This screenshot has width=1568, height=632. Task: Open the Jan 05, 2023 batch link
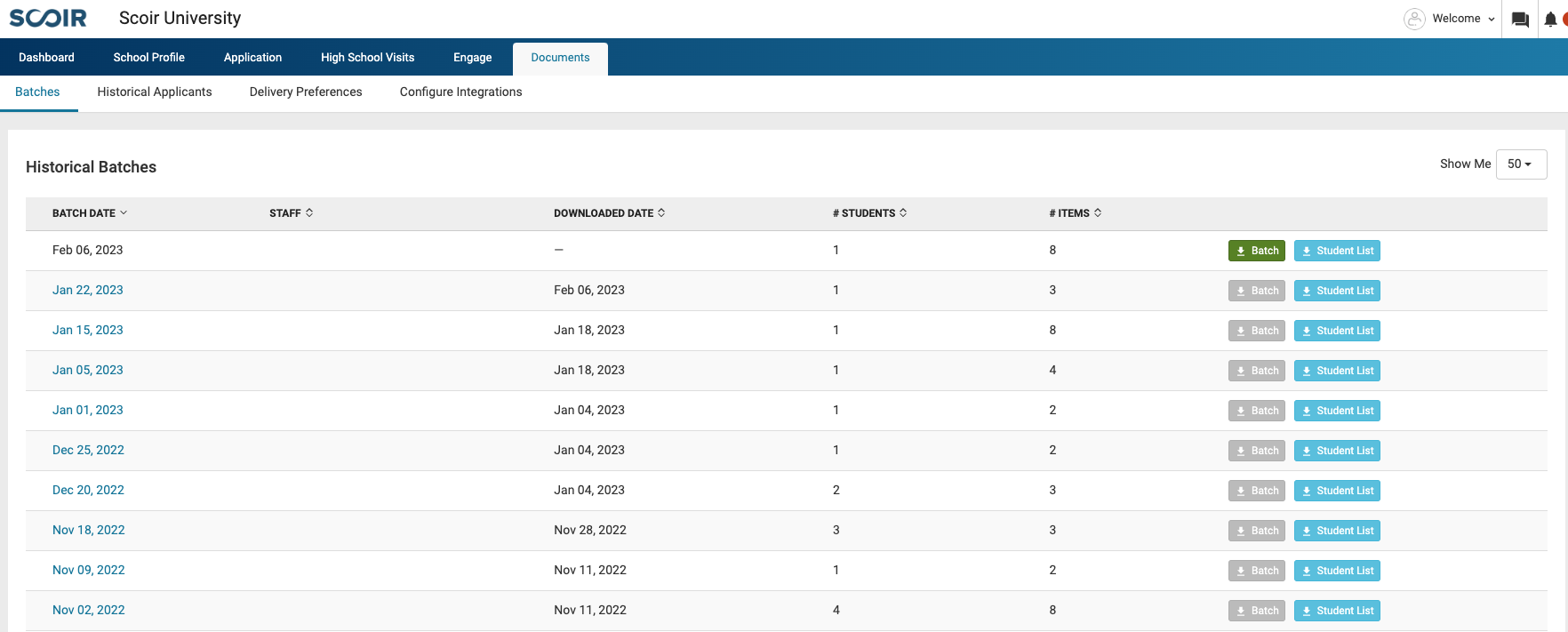click(x=88, y=370)
